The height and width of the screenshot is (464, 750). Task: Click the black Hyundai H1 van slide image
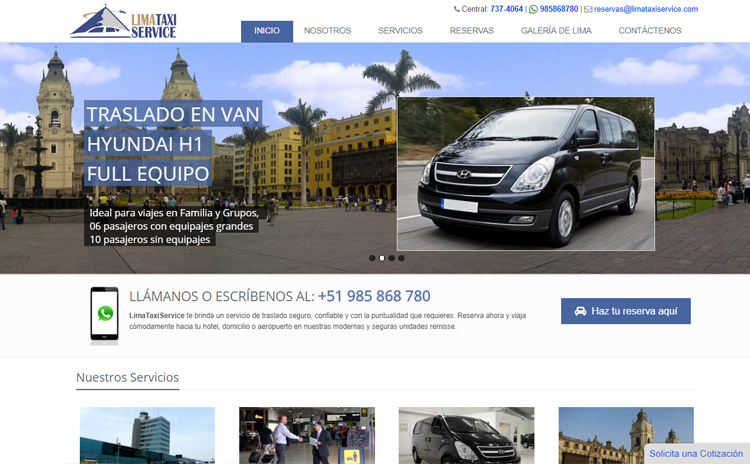[525, 173]
